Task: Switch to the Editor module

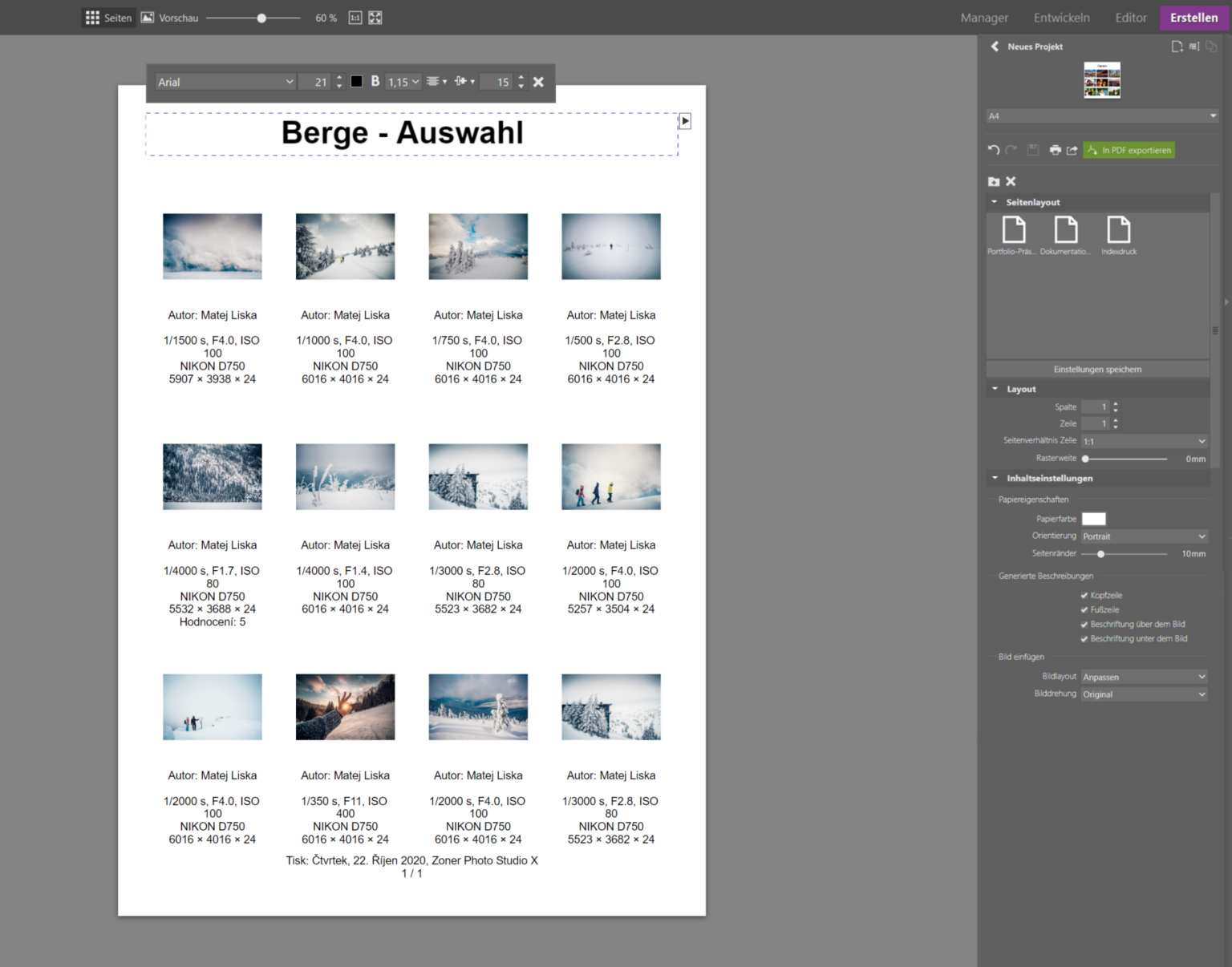Action: click(x=1131, y=17)
